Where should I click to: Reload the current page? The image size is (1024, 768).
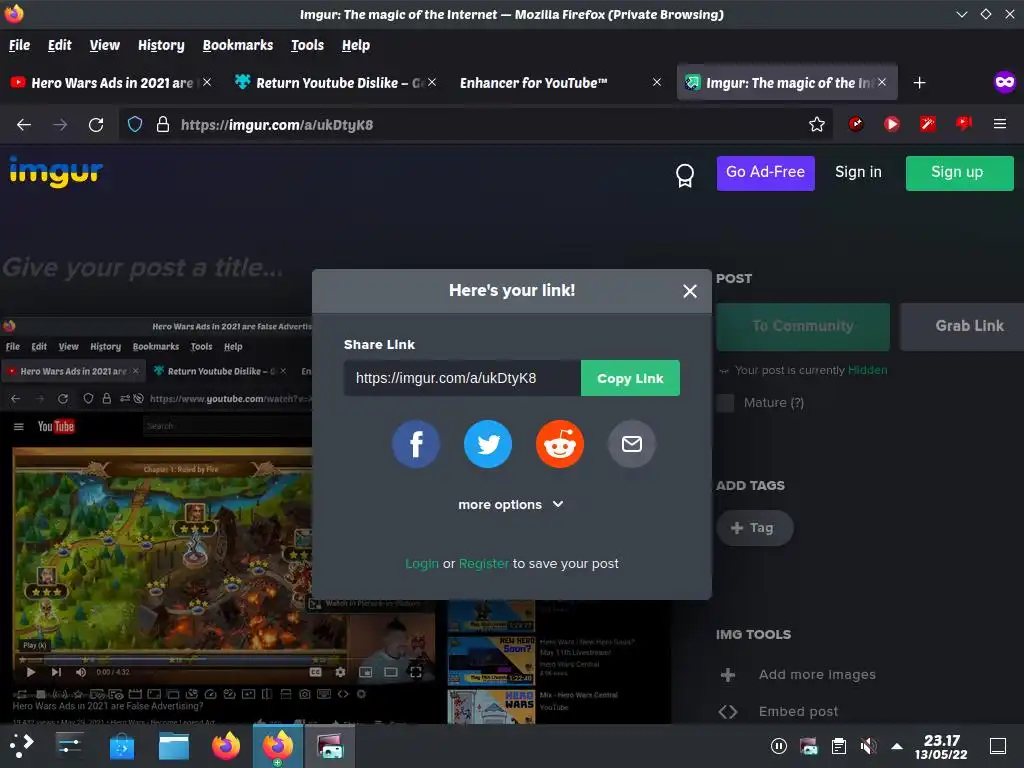[96, 125]
